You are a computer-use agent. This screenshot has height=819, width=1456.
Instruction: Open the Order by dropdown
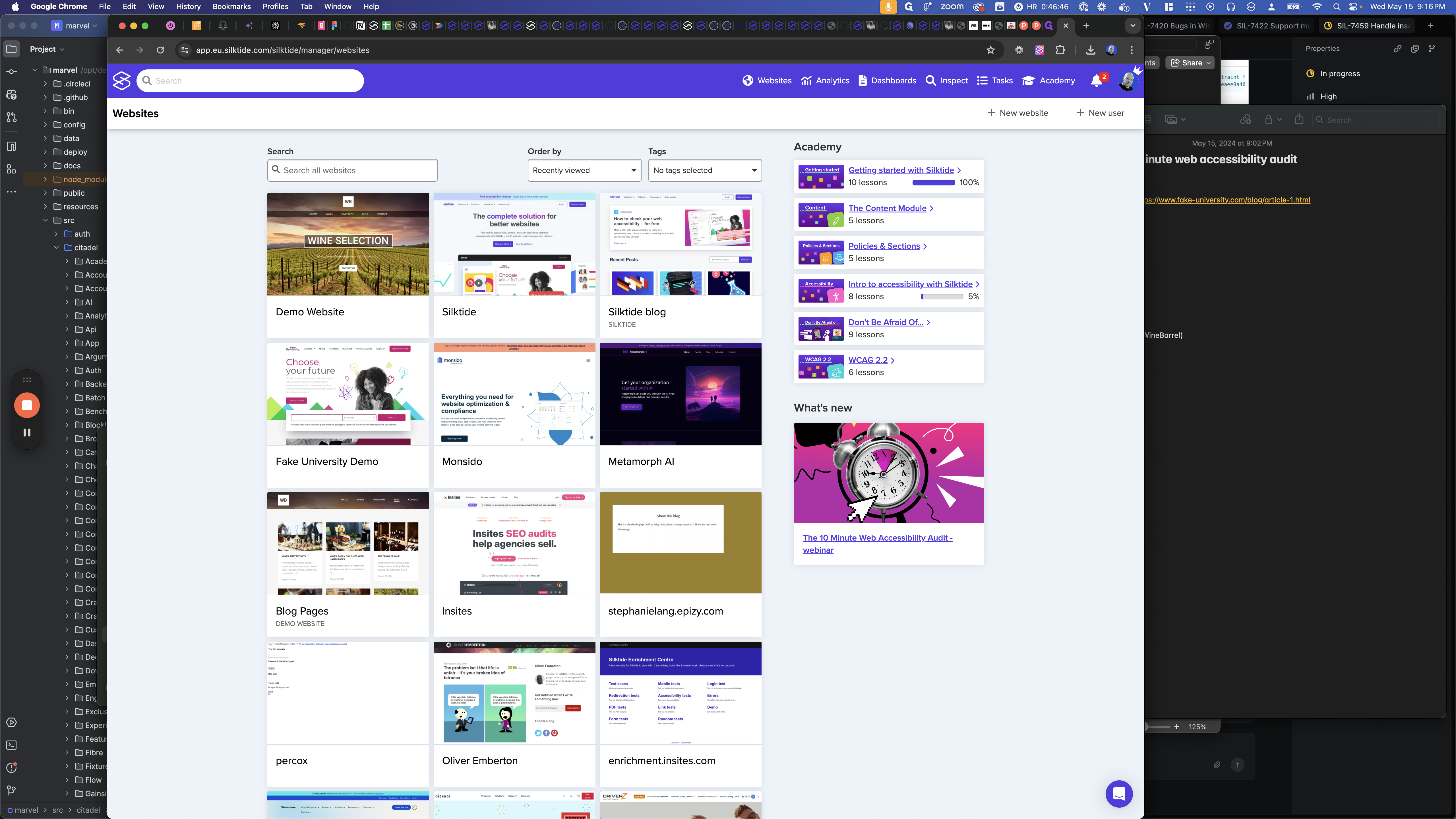coord(584,170)
